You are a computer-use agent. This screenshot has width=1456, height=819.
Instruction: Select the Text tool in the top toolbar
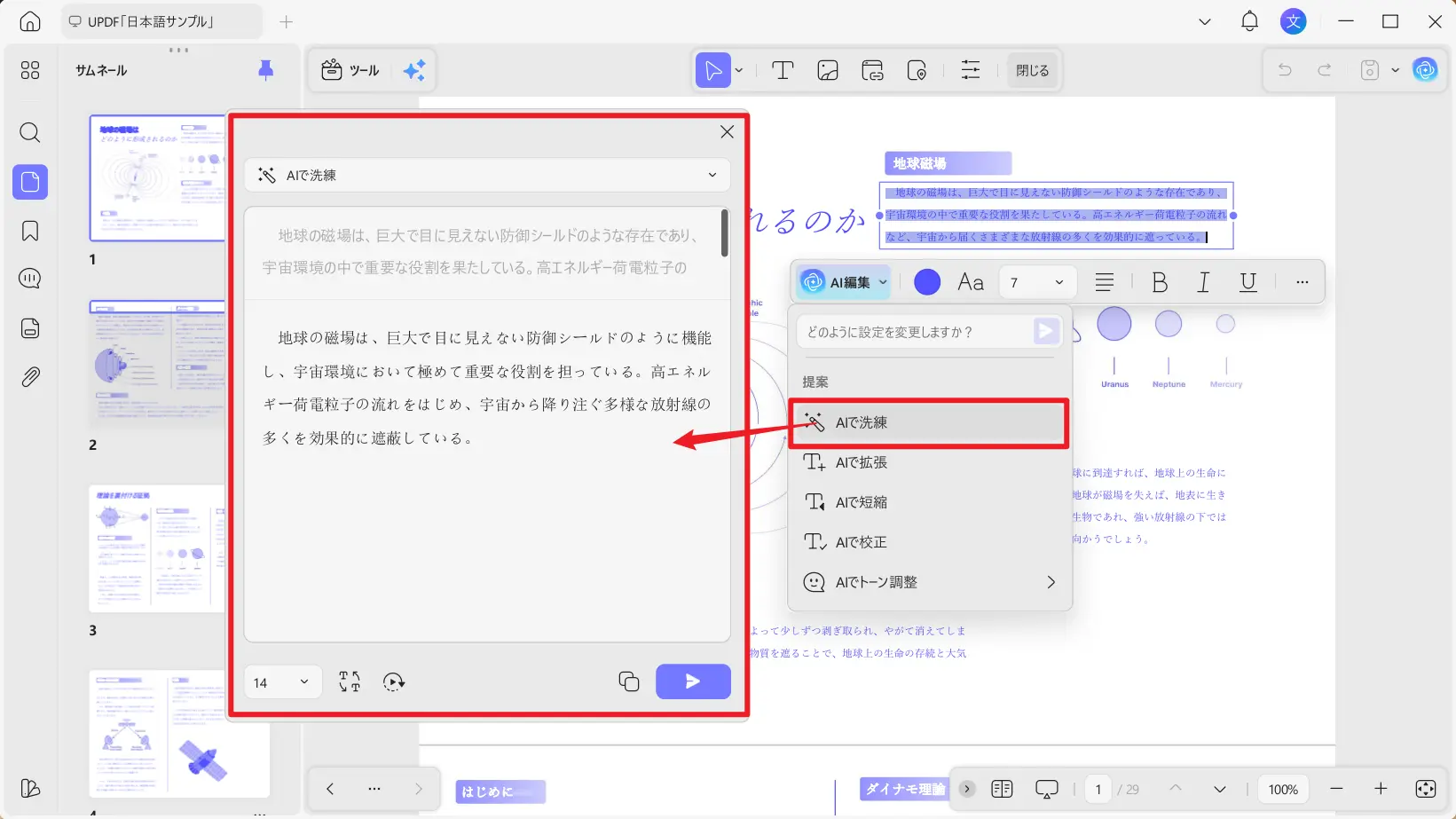pyautogui.click(x=782, y=70)
